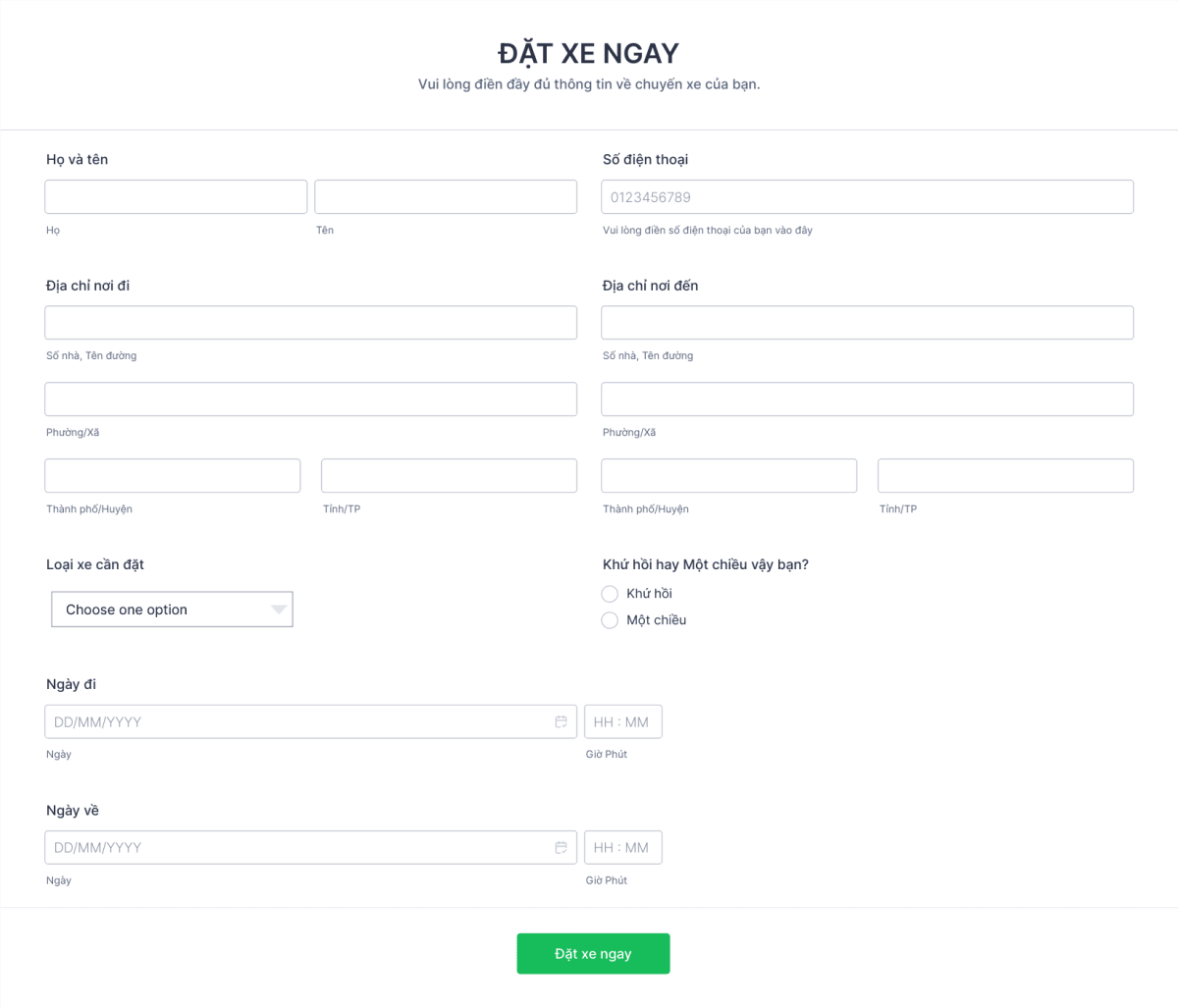This screenshot has width=1178, height=1008.
Task: Click the Số điện thoại phone number field
Action: pos(867,196)
